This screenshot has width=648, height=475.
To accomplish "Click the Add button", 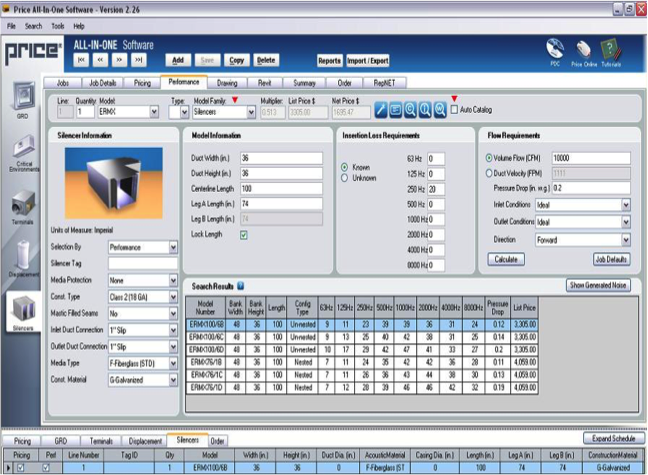I will (178, 60).
